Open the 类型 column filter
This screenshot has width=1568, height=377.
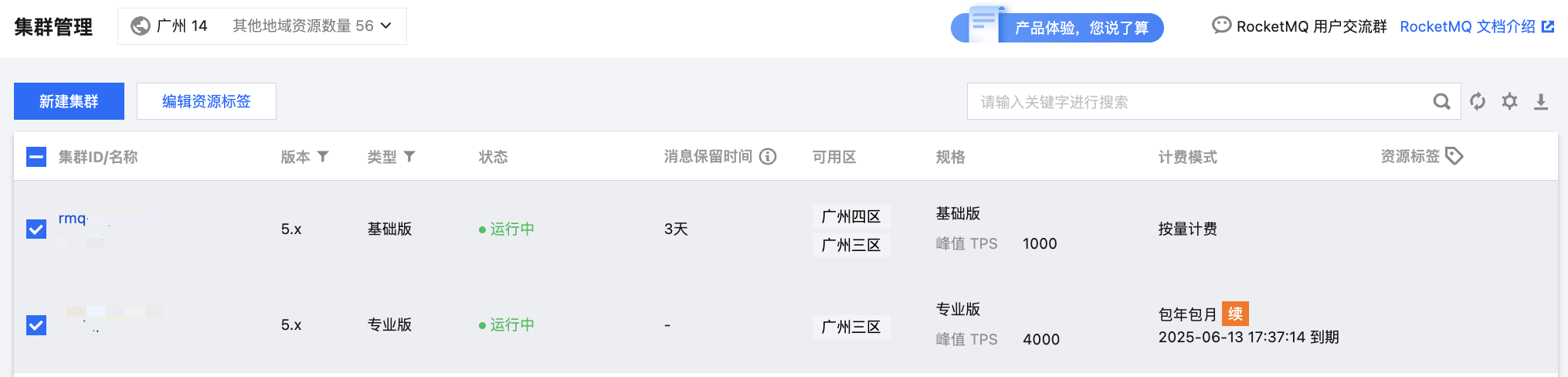click(409, 157)
